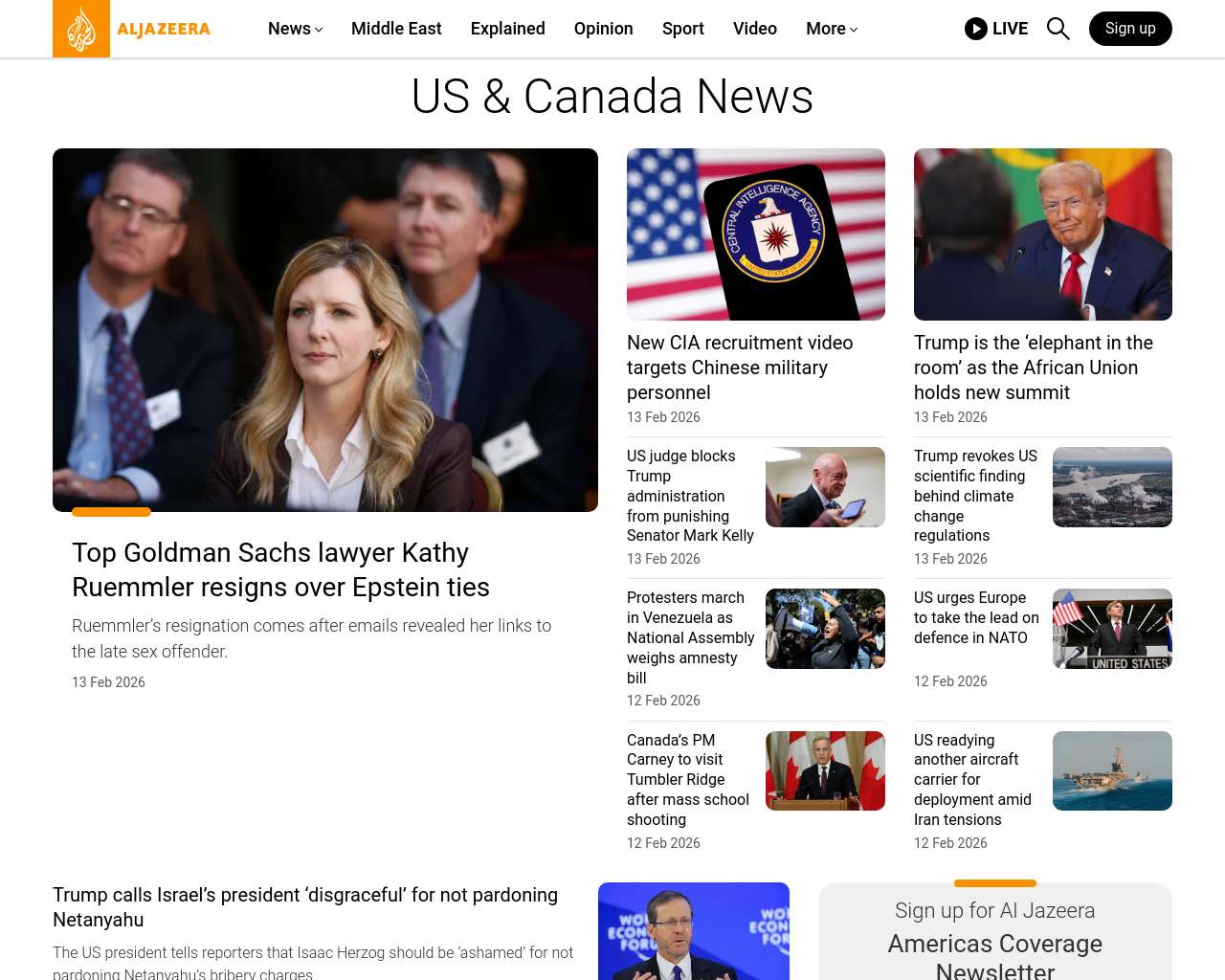Click the Ruemmler resignation summary text

click(311, 638)
